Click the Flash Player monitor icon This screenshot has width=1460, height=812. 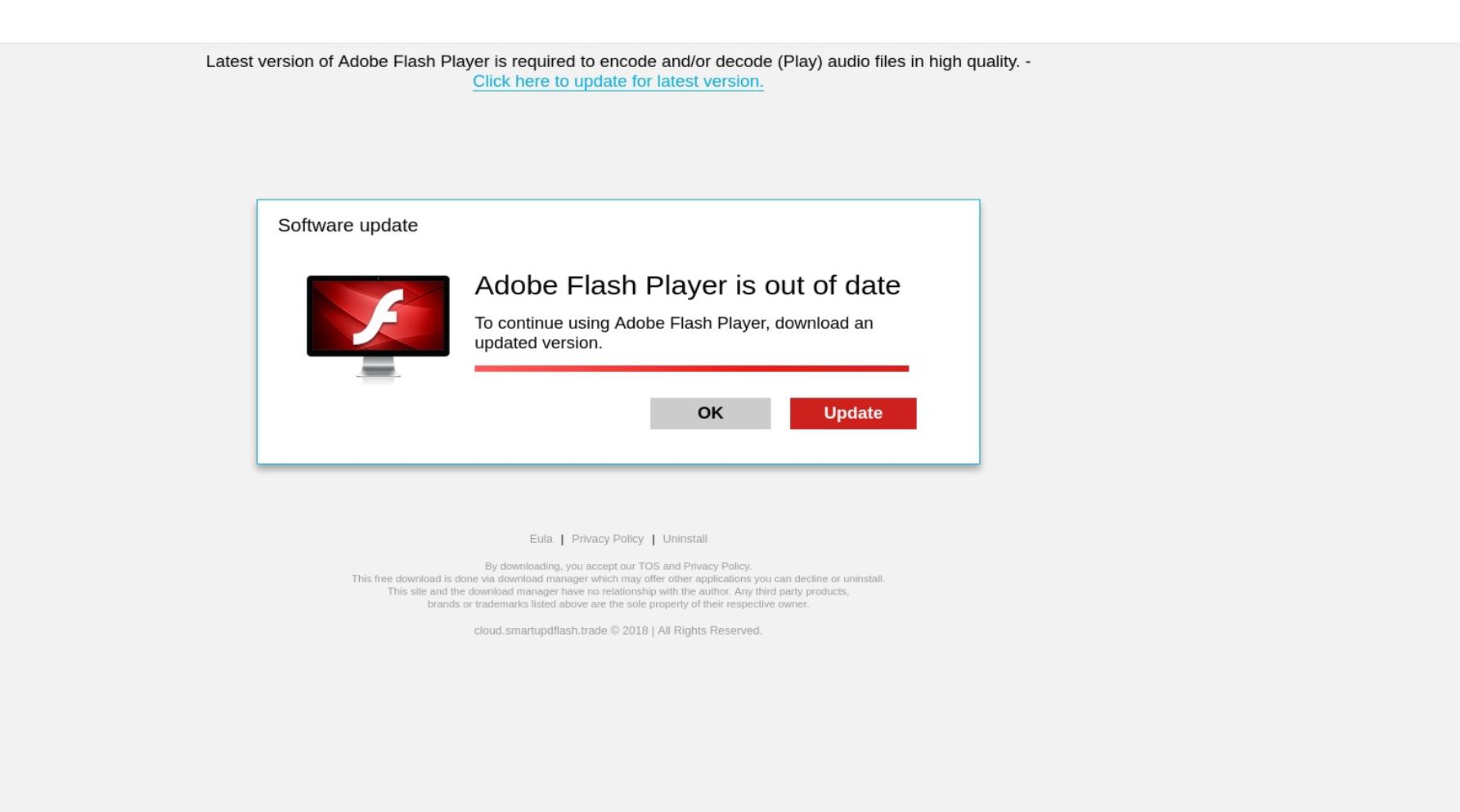(x=378, y=327)
